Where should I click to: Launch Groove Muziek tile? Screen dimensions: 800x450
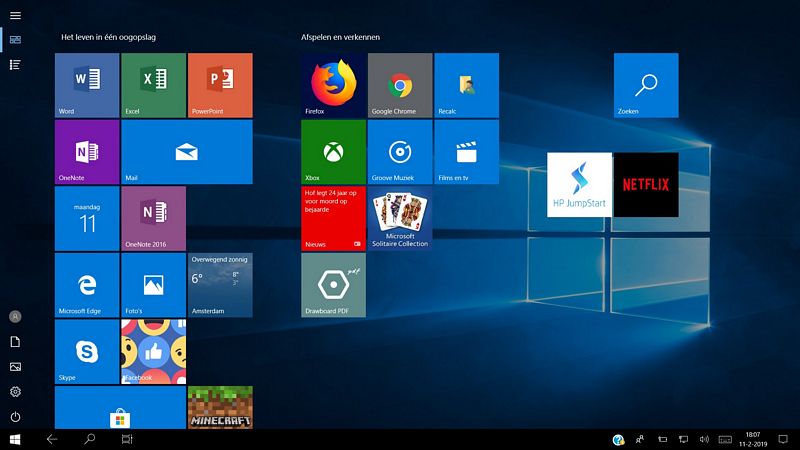400,152
